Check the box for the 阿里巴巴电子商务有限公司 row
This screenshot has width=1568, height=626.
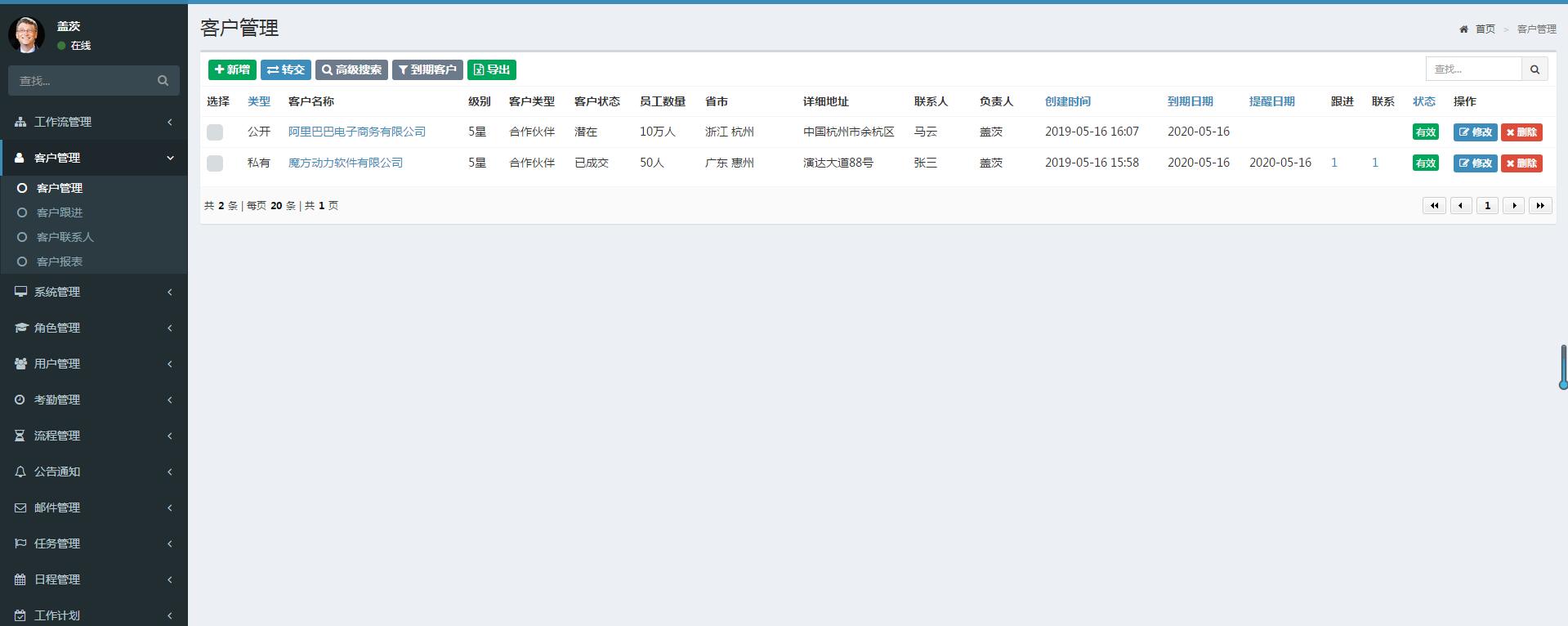215,132
